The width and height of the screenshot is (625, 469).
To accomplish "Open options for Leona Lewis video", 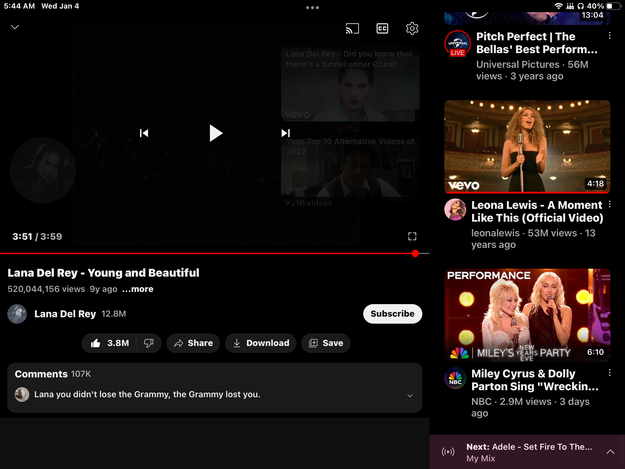I will pos(609,204).
